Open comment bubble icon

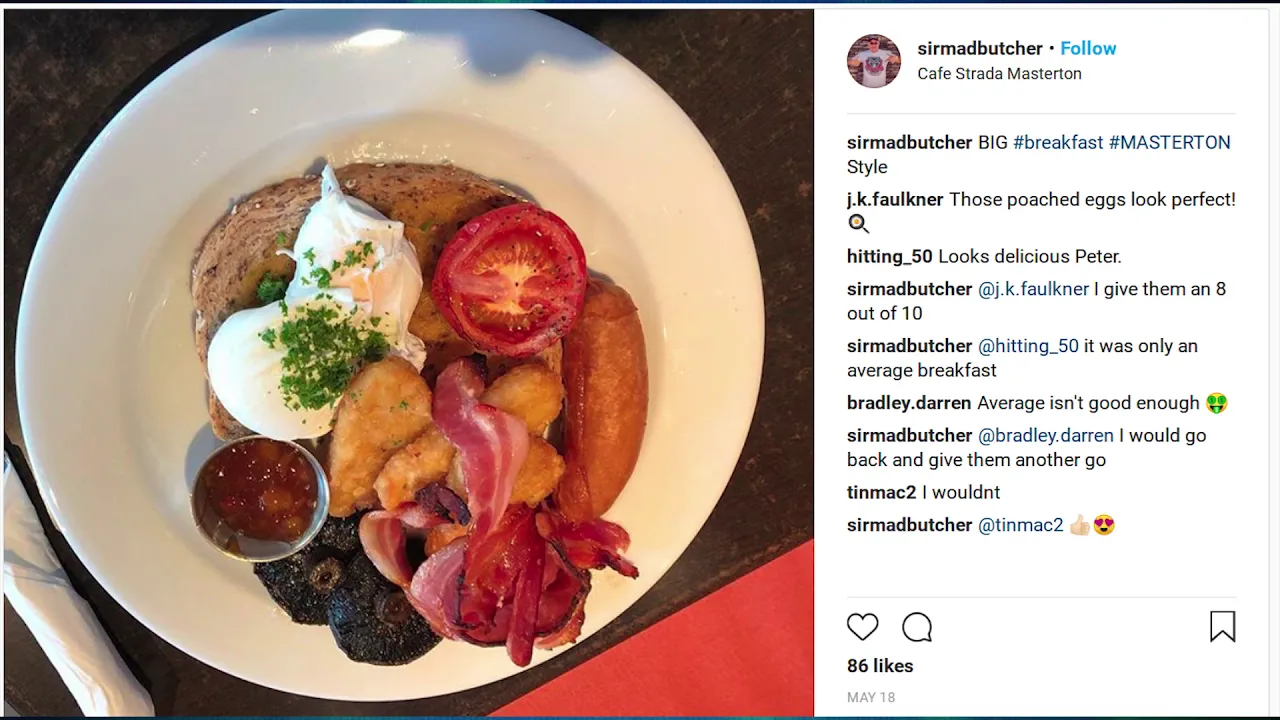click(x=917, y=627)
